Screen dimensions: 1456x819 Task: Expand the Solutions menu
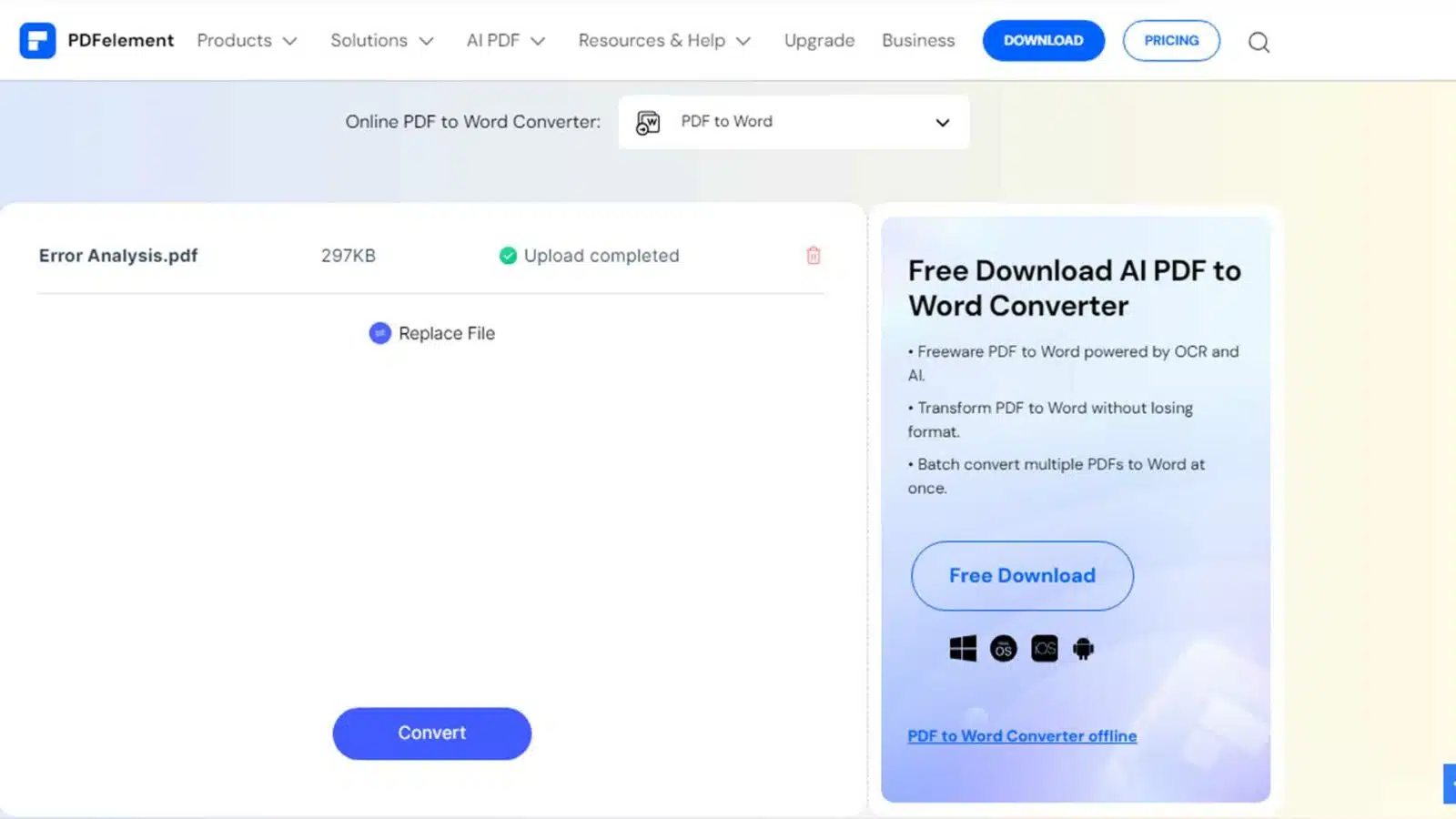pyautogui.click(x=382, y=40)
